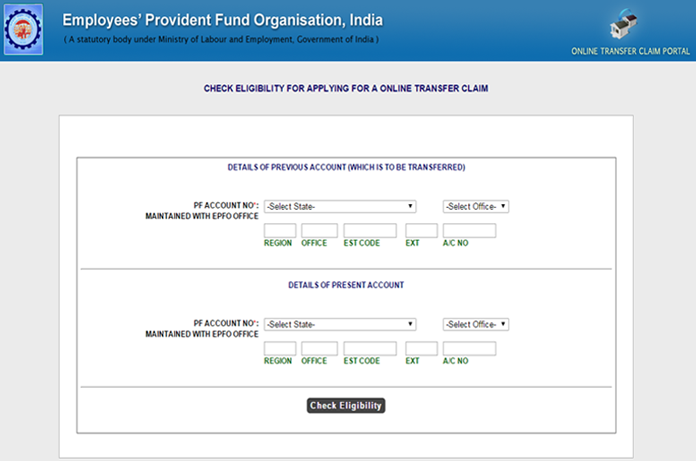Viewport: 696px width, 461px height.
Task: Click CHECK ELIGIBILITY FOR APPLYING heading
Action: point(346,88)
